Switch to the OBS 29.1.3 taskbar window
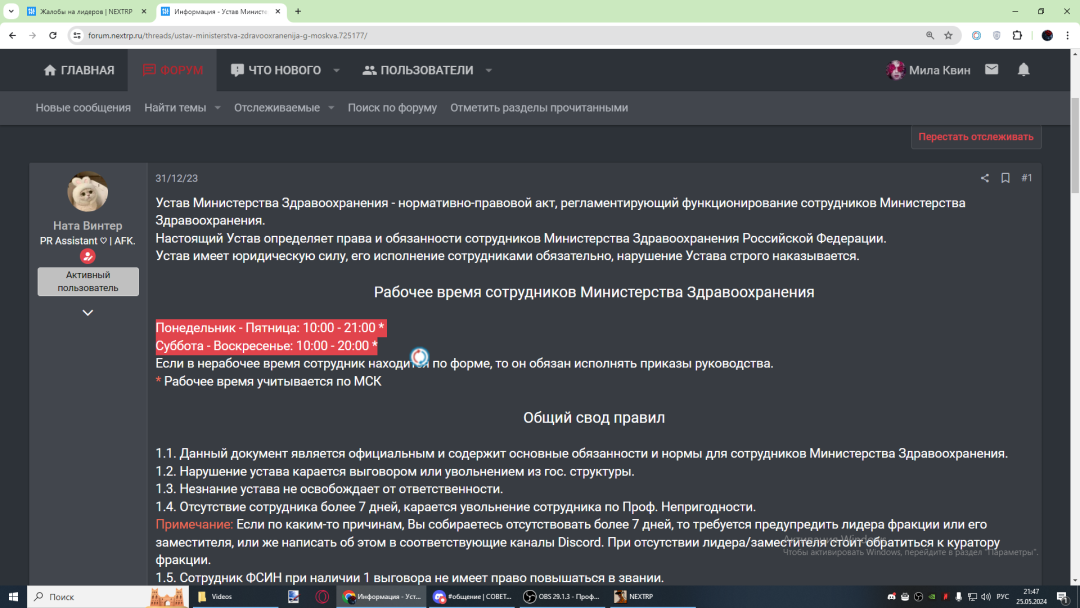 [562, 597]
